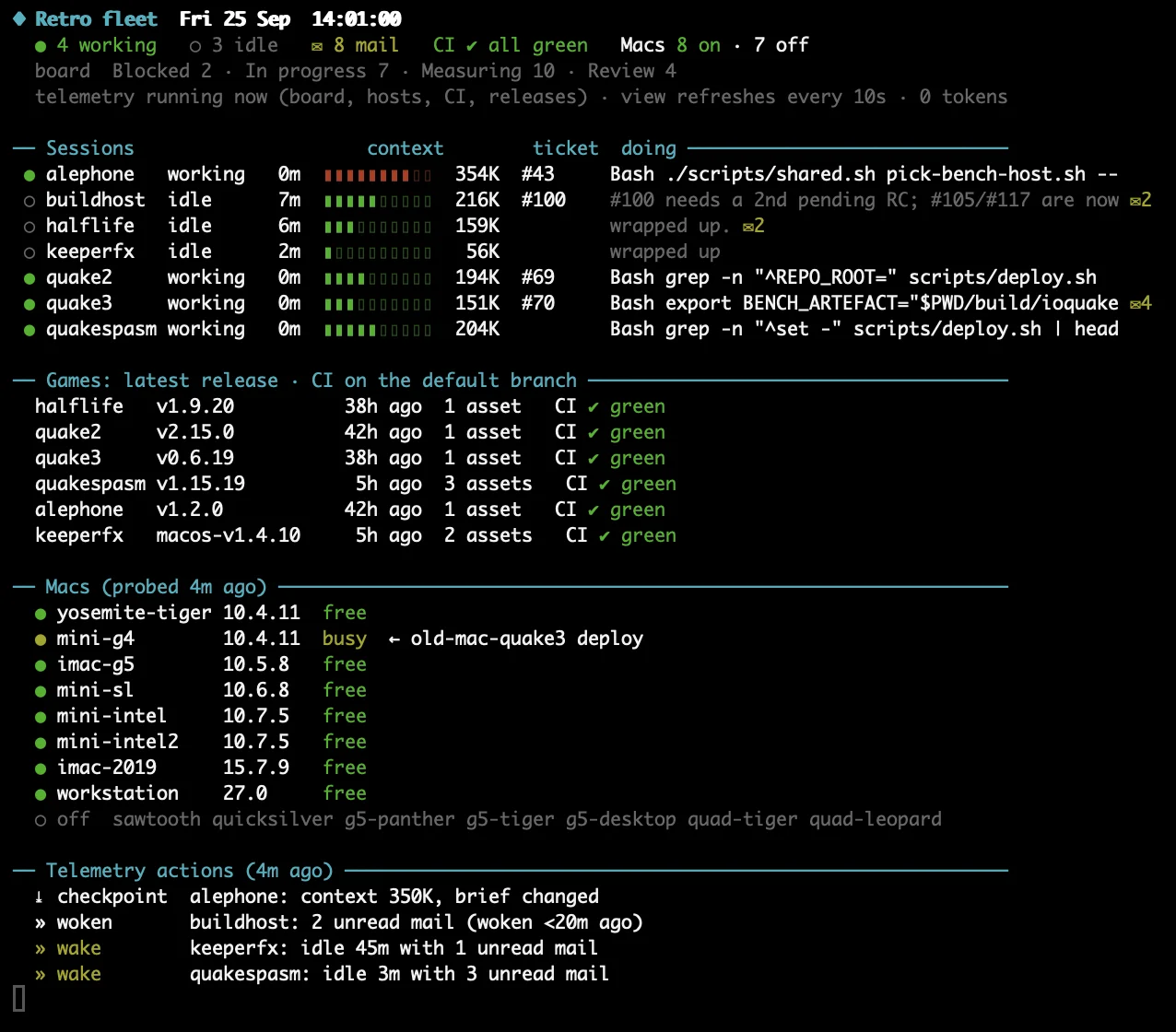Click the terminal cursor block at bottom
Screen dimensions: 1176x1032
[18, 998]
